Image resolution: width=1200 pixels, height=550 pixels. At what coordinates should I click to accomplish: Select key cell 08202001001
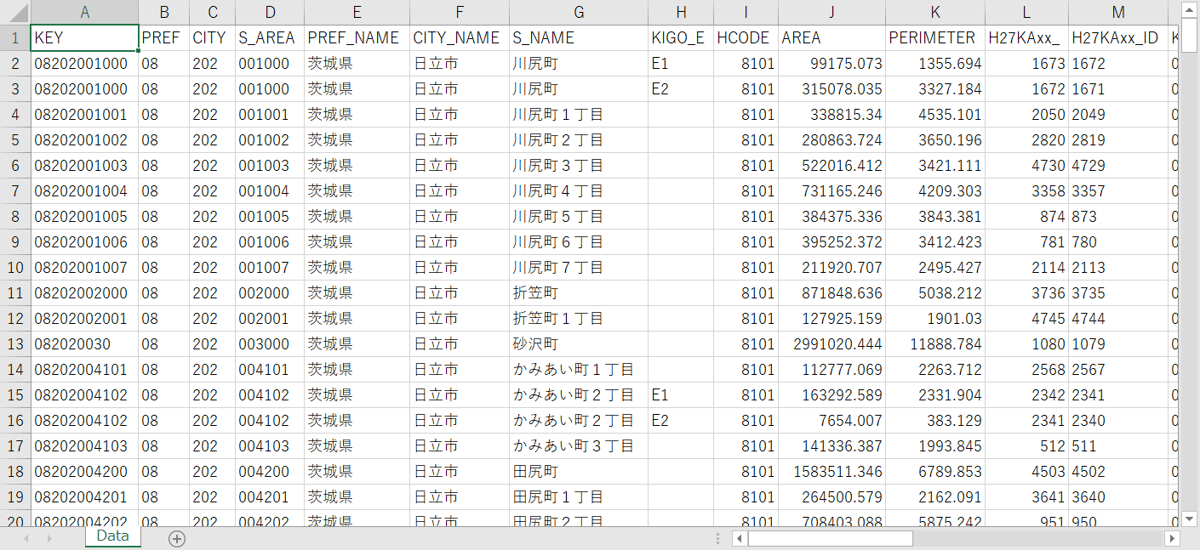[x=85, y=115]
